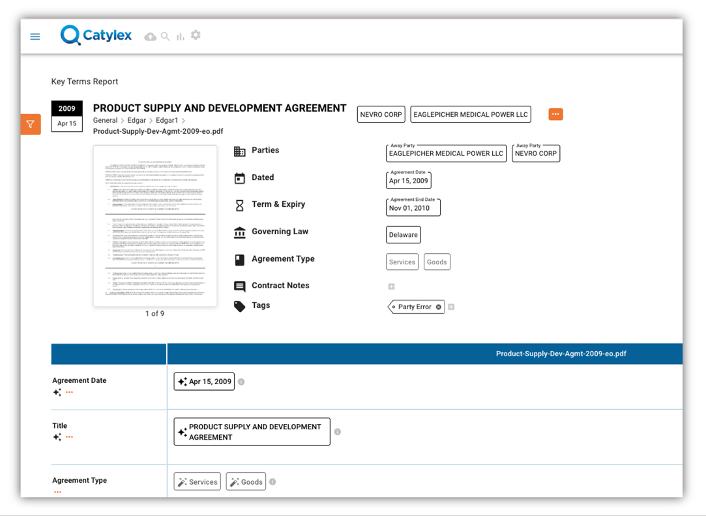706x516 pixels.
Task: Click the Catylex logo
Action: point(96,35)
